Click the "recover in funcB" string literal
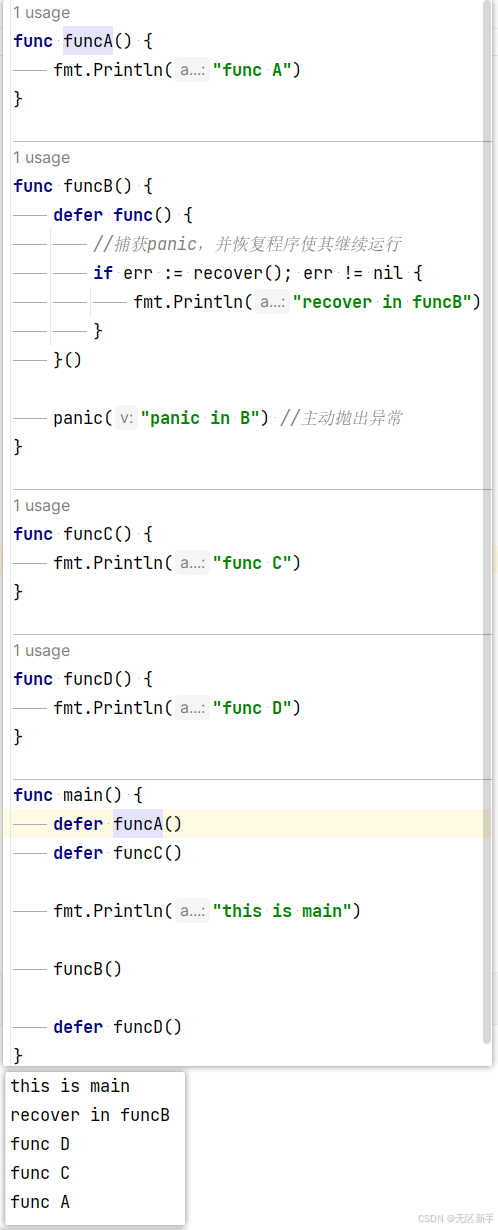 [x=386, y=302]
